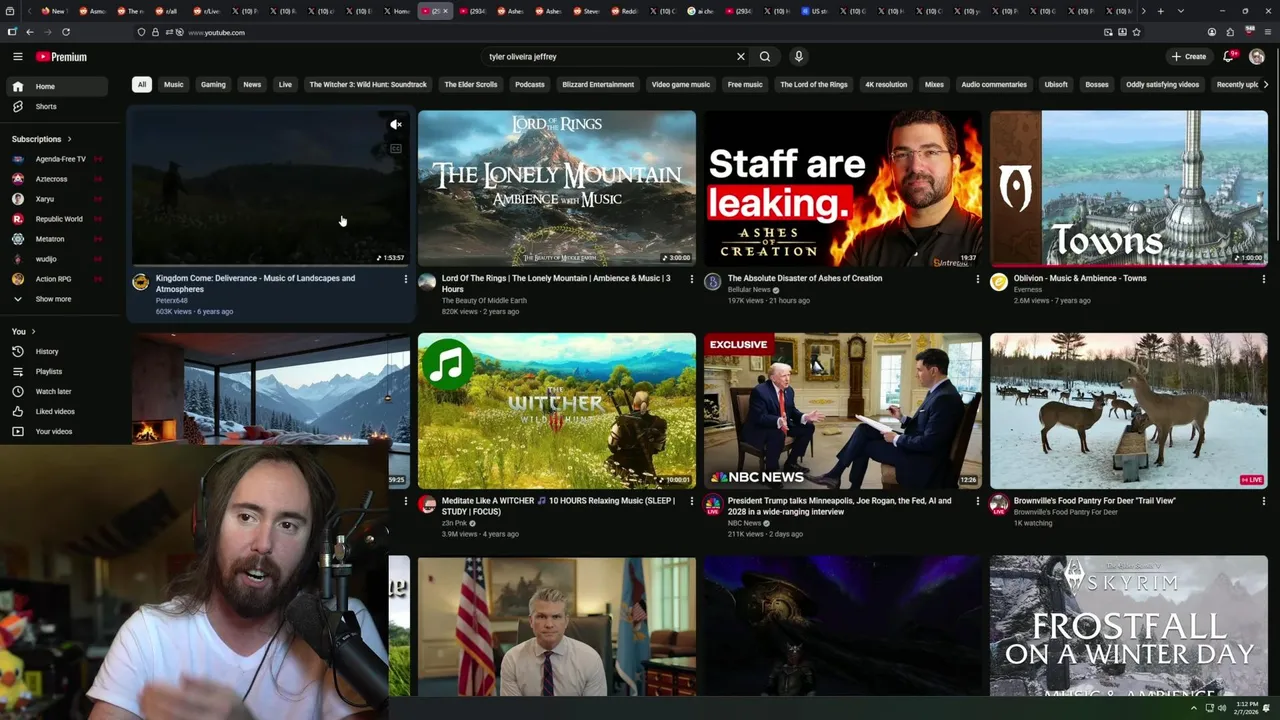This screenshot has height=720, width=1280.
Task: Open the Republic World subscription
Action: pos(58,219)
